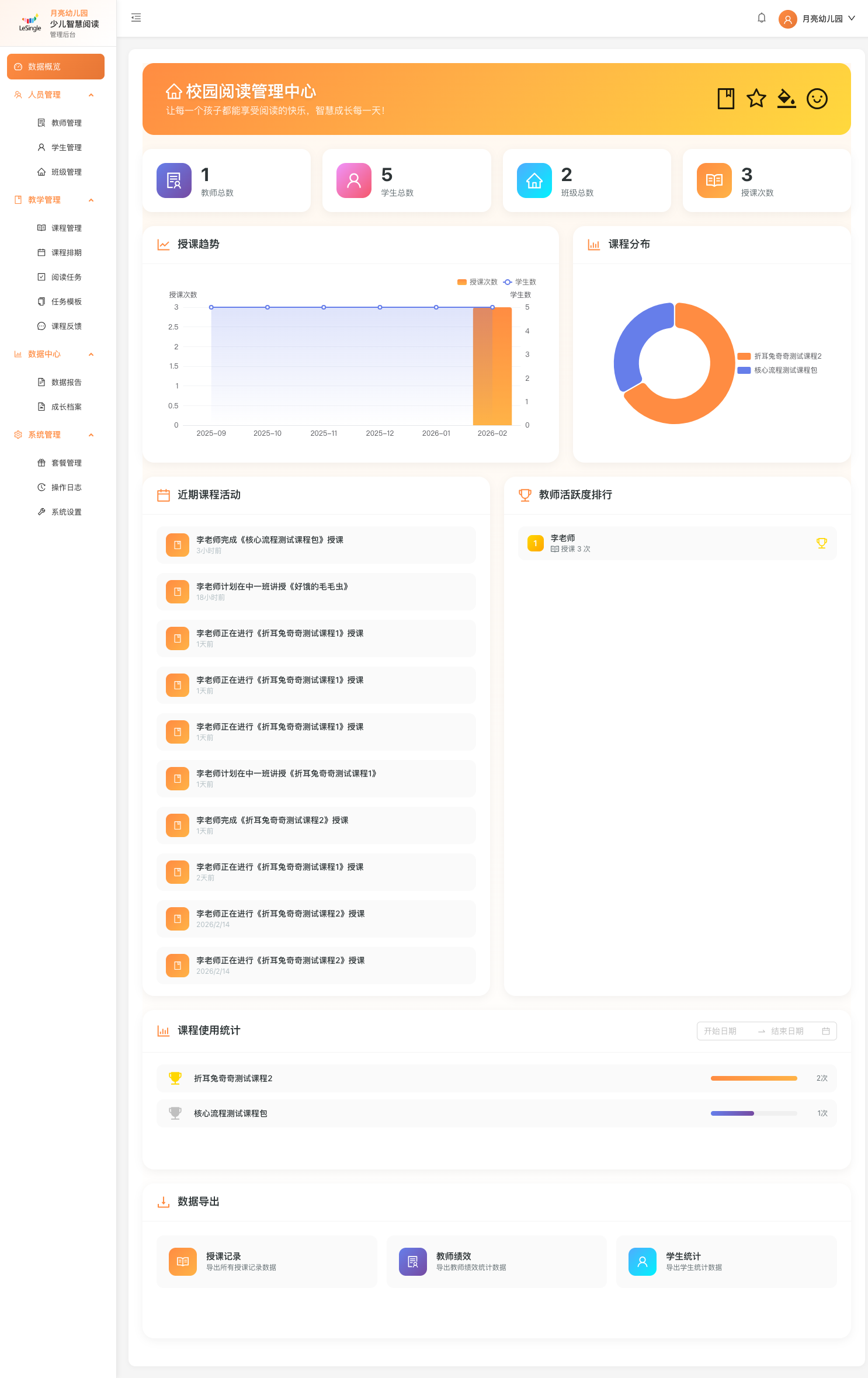Click the smiley face icon in banner
Image resolution: width=868 pixels, height=1378 pixels.
coord(817,99)
